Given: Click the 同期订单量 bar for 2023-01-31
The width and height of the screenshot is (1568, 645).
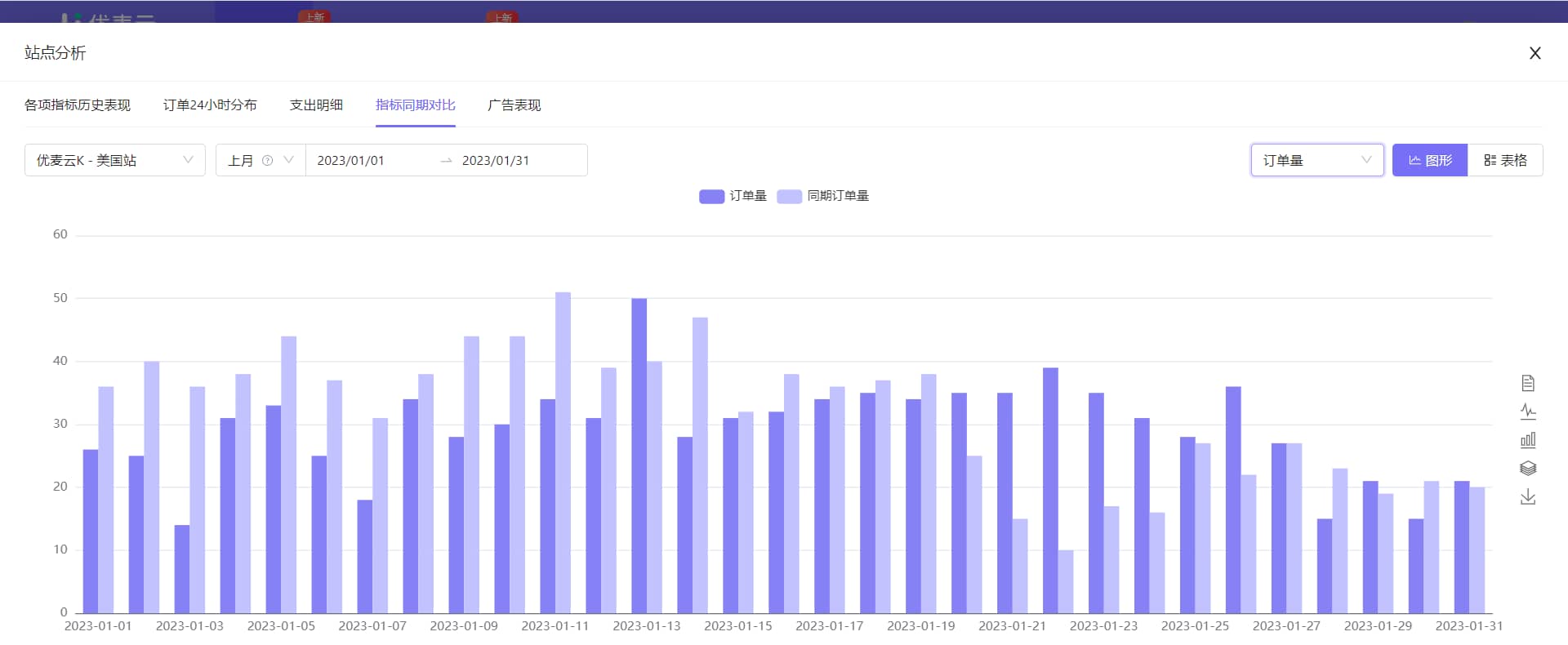Looking at the screenshot, I should tap(1477, 550).
